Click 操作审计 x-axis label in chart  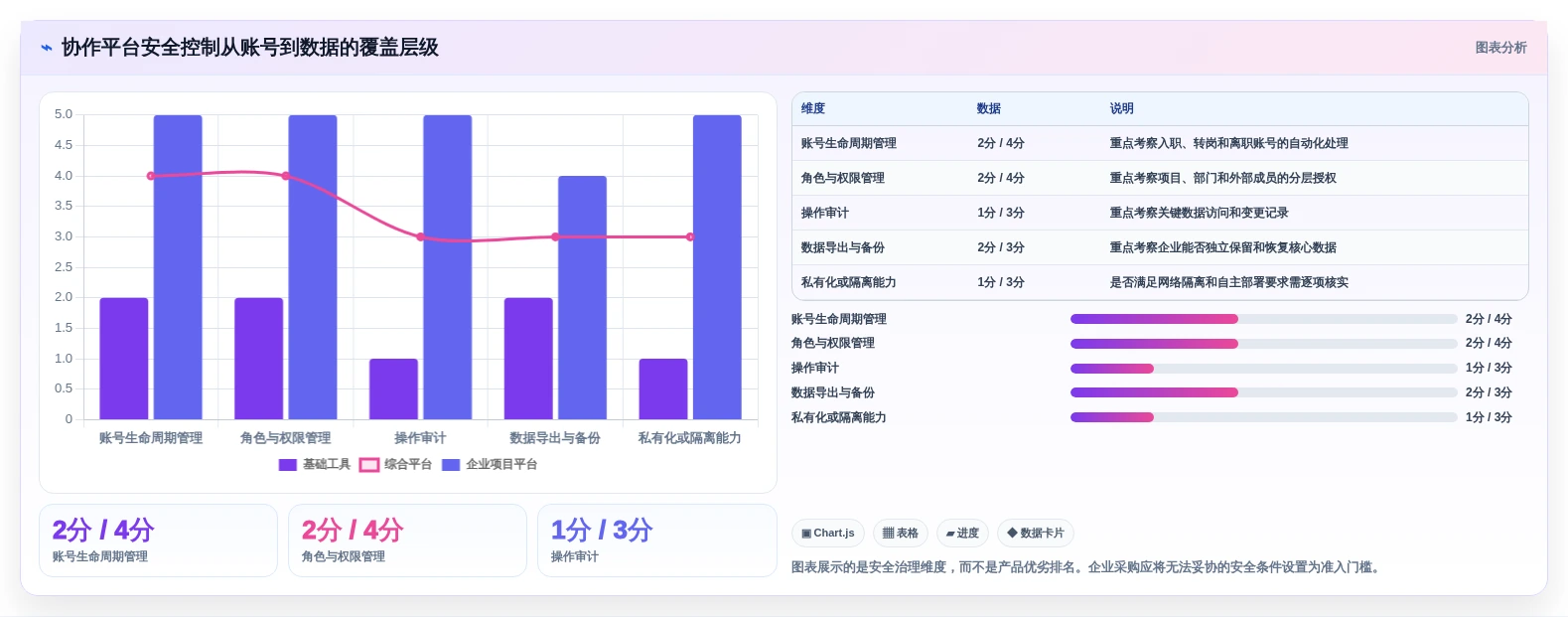(x=420, y=438)
